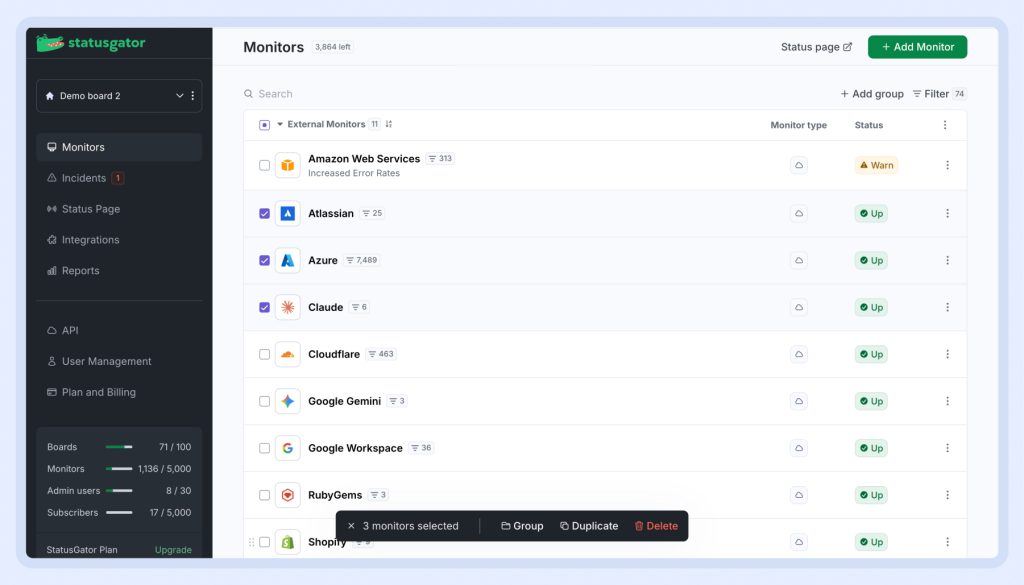Click the Admin users usage progress bar
The width and height of the screenshot is (1024, 585).
(119, 490)
